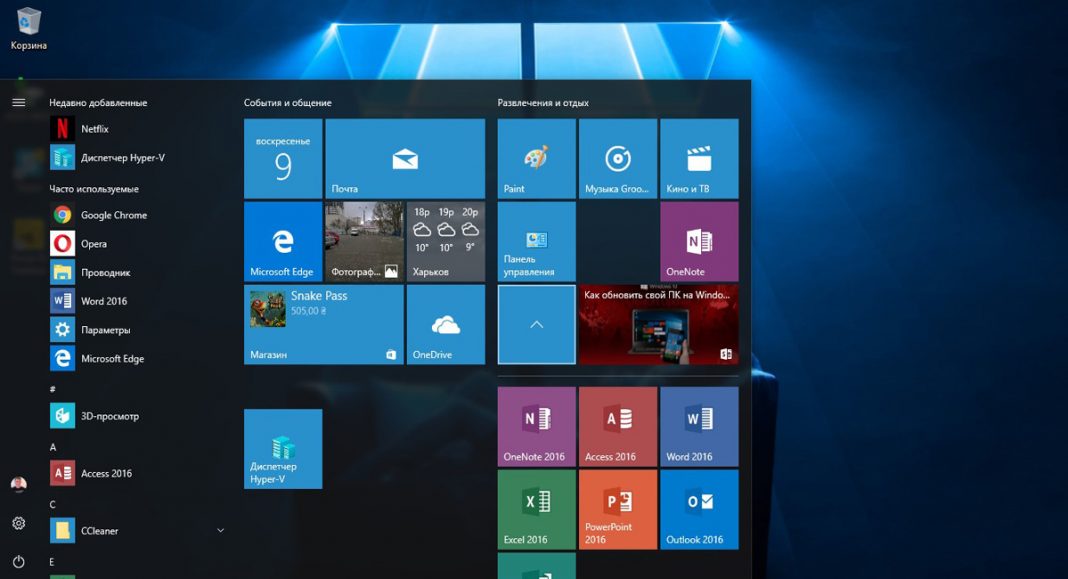Click the letter E index header
Viewport: 1068px width, 579px height.
52,562
